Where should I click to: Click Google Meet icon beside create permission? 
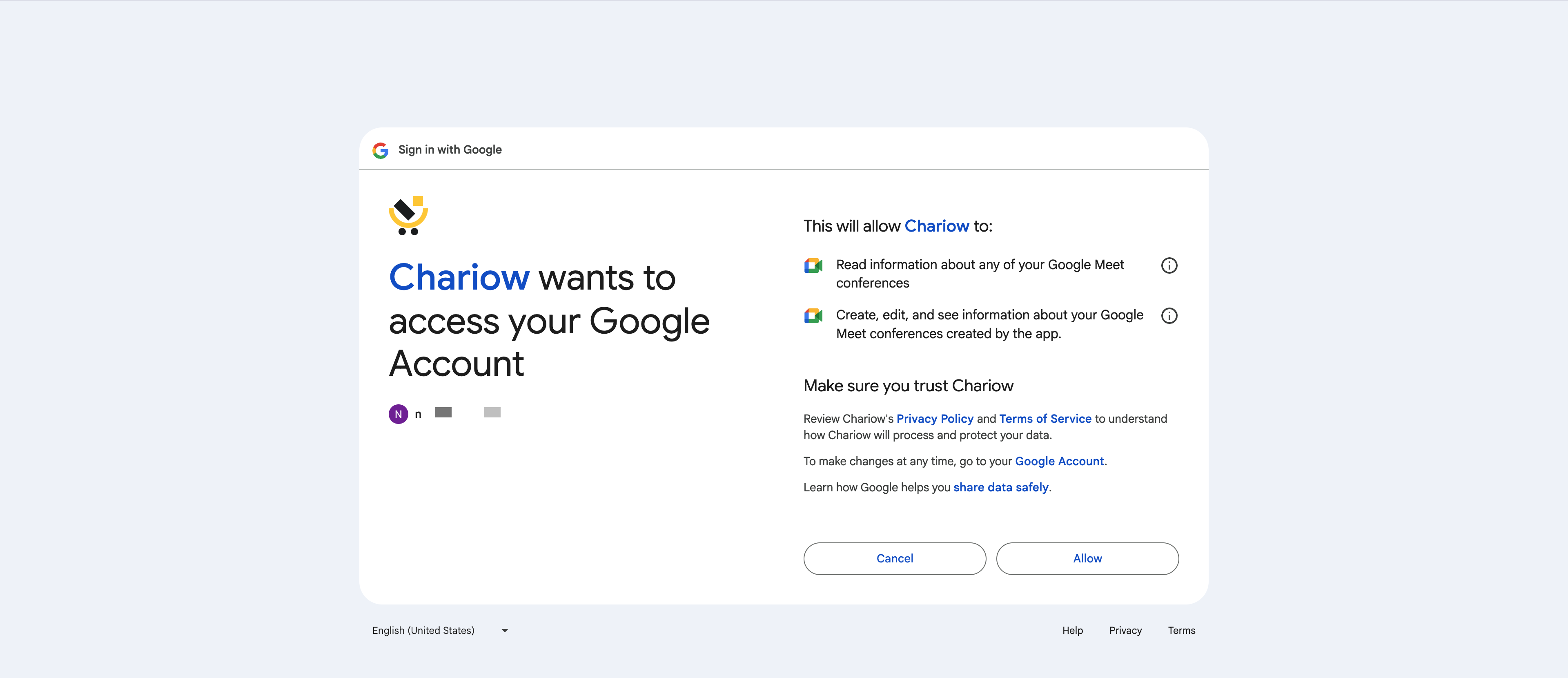point(813,316)
